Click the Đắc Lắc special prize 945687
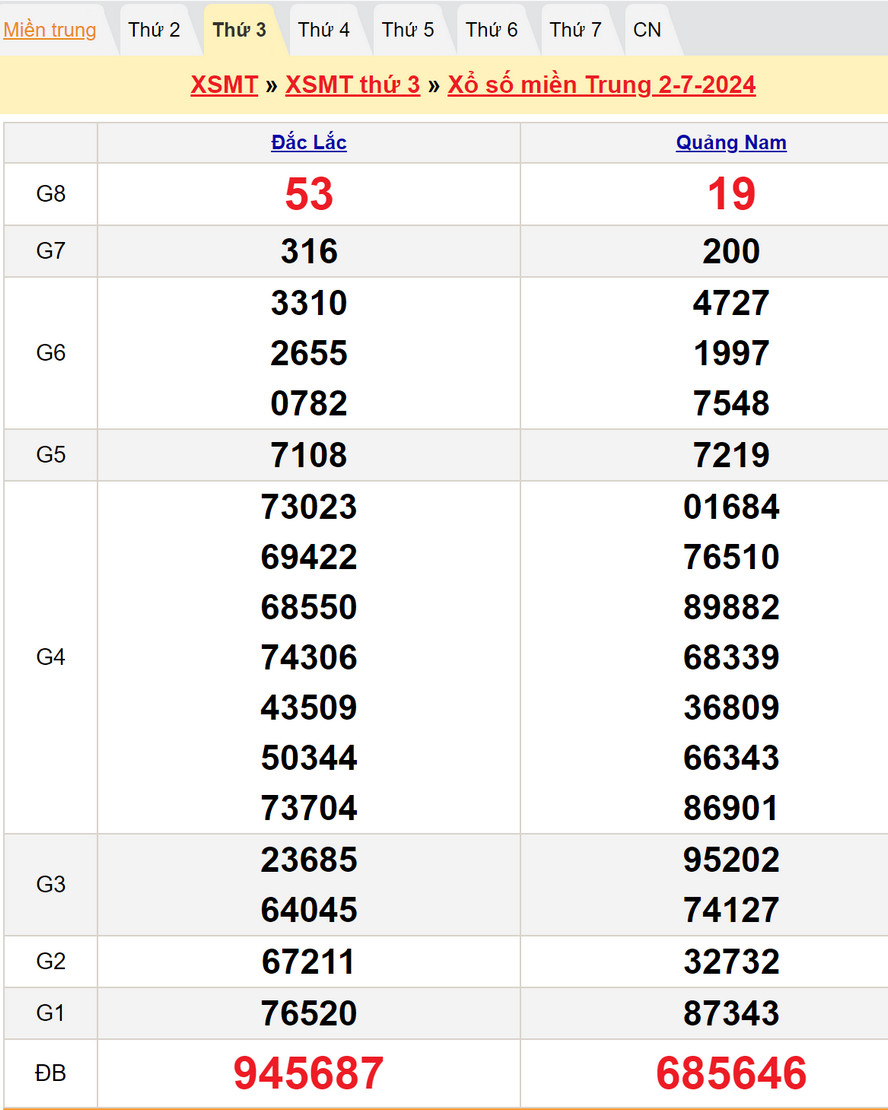 309,1073
